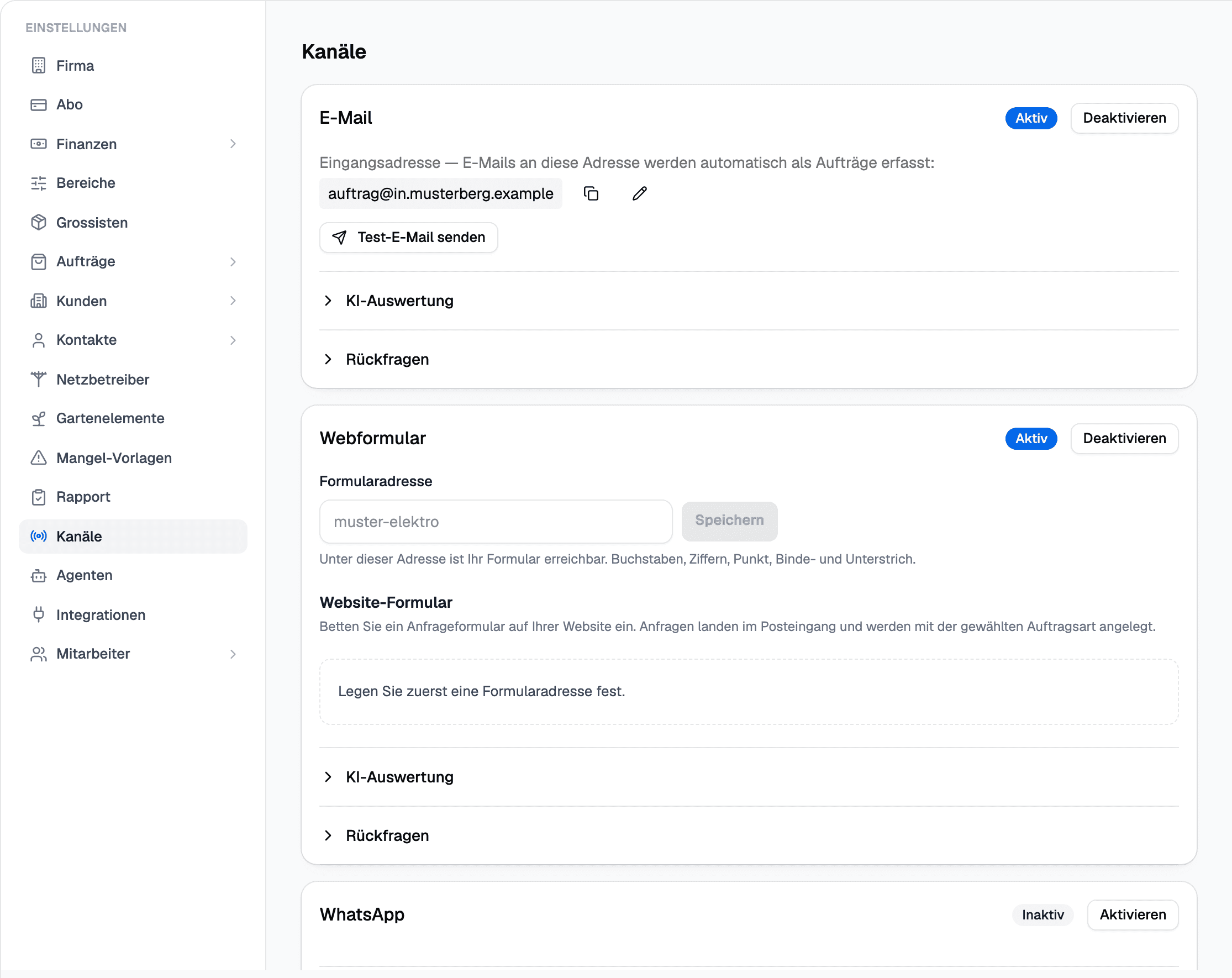The height and width of the screenshot is (978, 1232).
Task: Open Netzbetreiber via the pylon icon
Action: (x=38, y=380)
